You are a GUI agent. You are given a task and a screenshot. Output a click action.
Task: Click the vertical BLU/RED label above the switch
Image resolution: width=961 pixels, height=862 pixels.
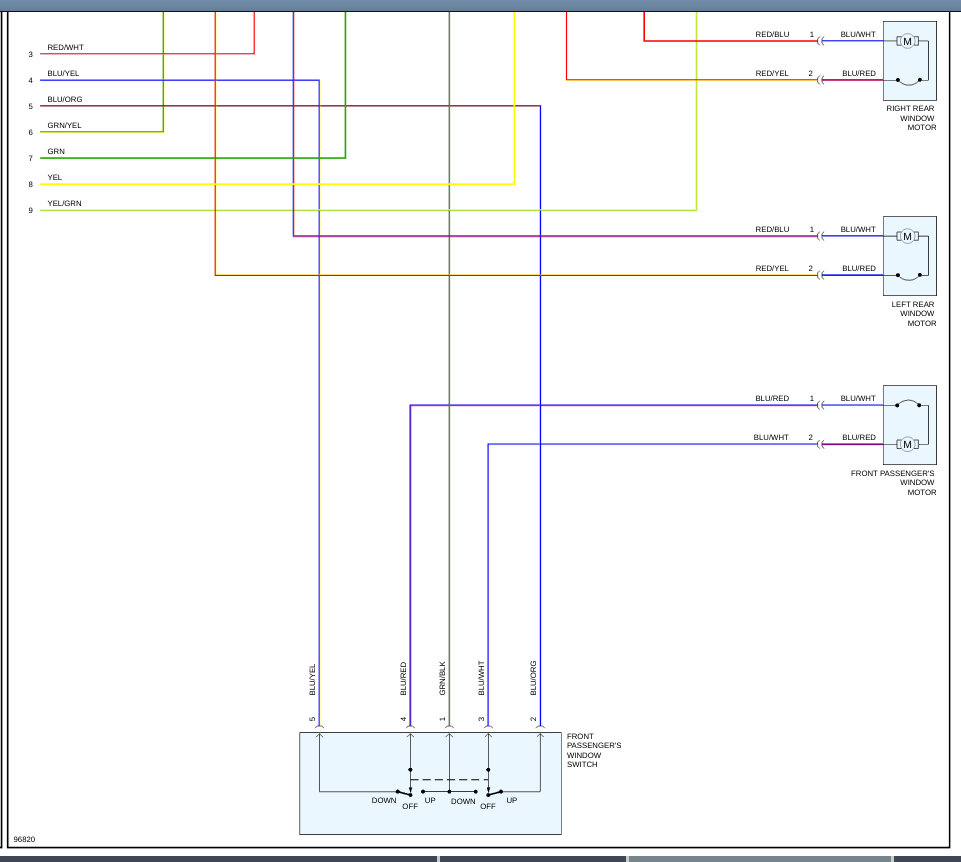(x=403, y=678)
